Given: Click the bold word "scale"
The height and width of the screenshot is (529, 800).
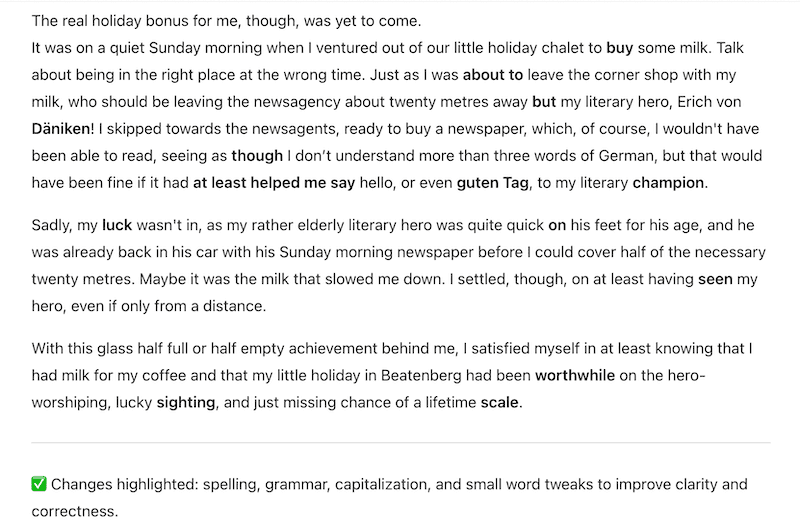Looking at the screenshot, I should (x=499, y=402).
